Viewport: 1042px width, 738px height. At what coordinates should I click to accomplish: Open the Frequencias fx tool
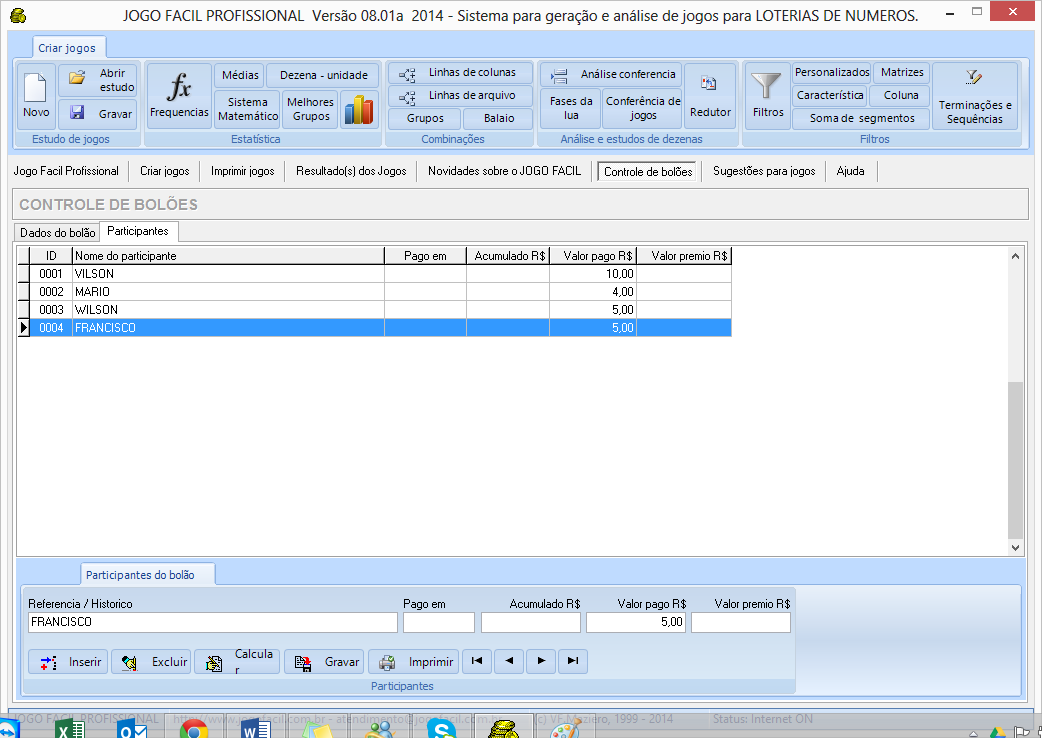179,96
